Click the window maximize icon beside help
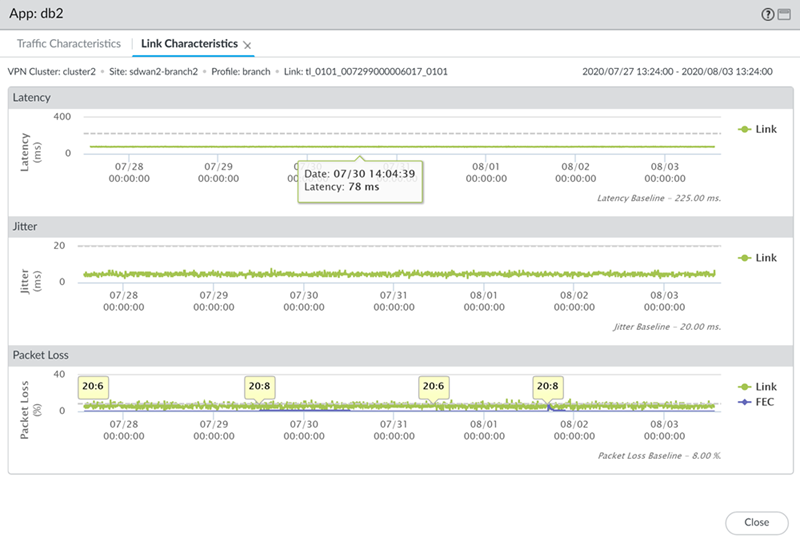The width and height of the screenshot is (800, 546). point(785,14)
